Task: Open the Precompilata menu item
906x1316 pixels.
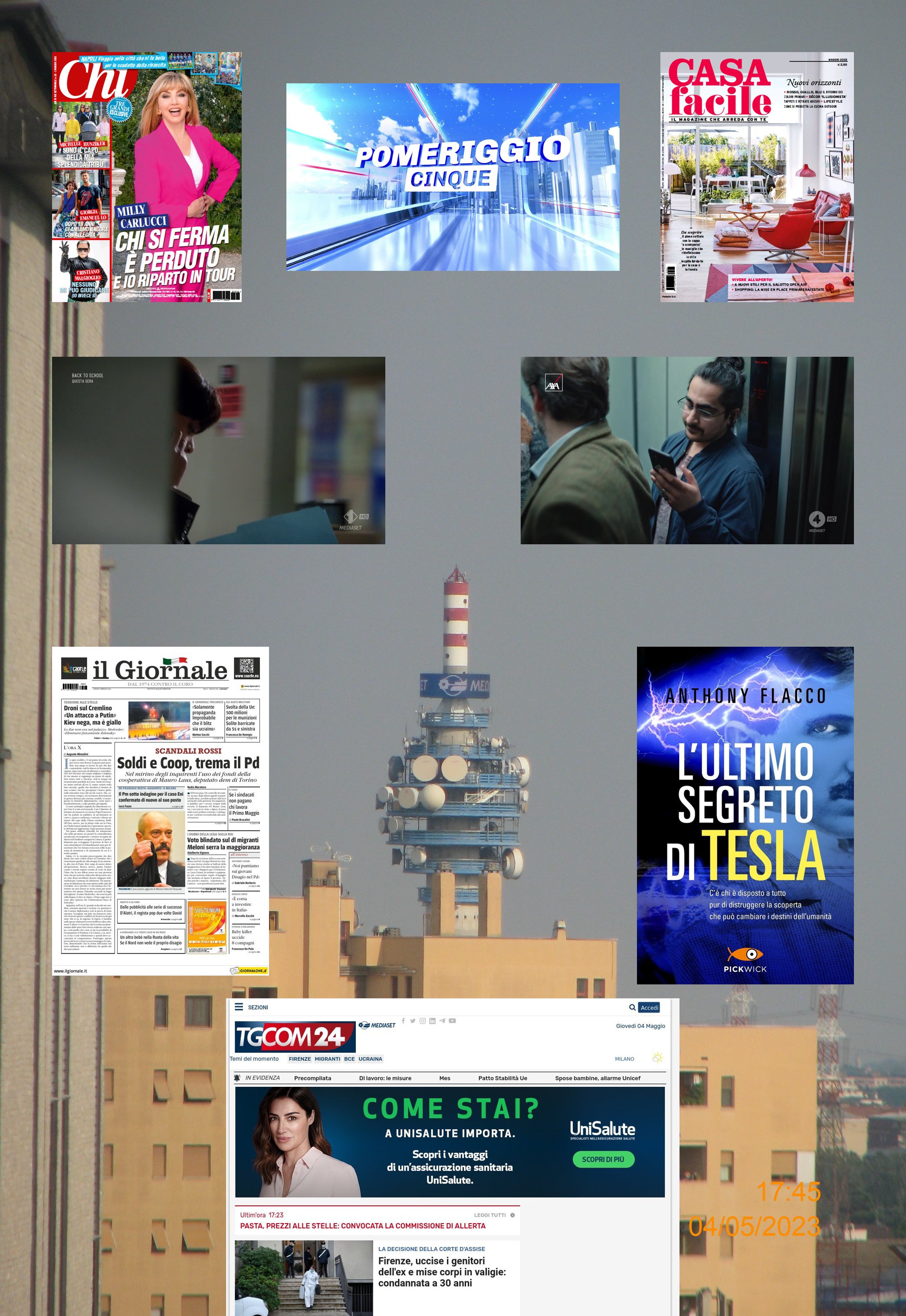Action: [312, 1078]
